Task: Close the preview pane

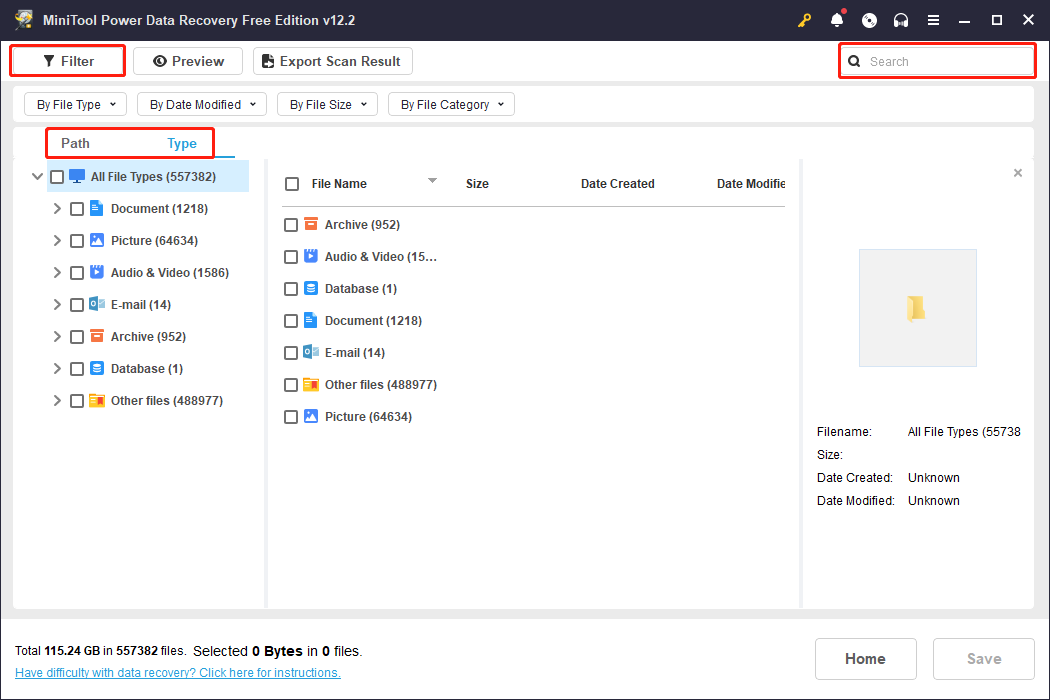Action: click(1018, 173)
